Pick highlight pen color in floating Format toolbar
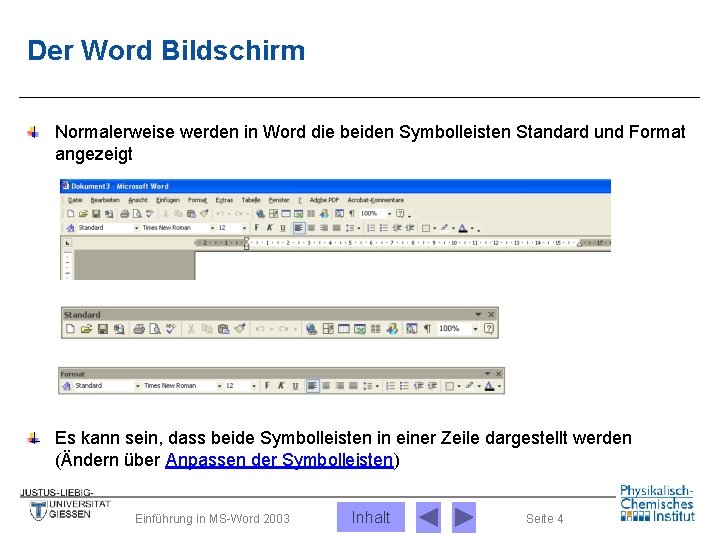The image size is (720, 540). tap(469, 386)
